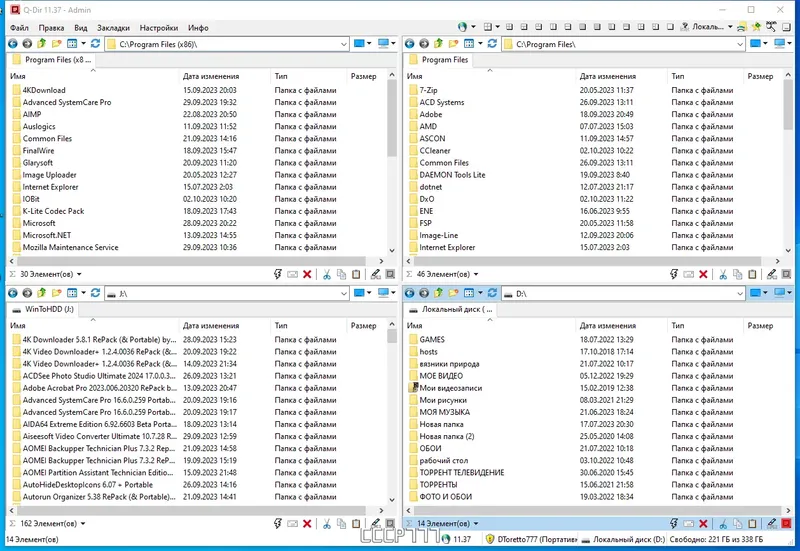The height and width of the screenshot is (551, 800).
Task: Go forward in the Program Files (x86) pane
Action: click(x=27, y=44)
